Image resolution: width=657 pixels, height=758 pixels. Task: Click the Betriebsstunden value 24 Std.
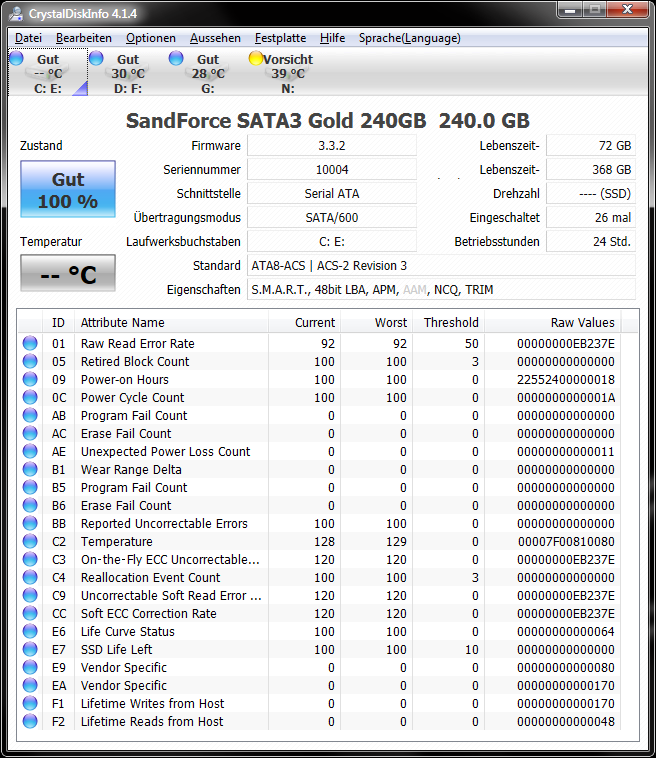coord(591,241)
